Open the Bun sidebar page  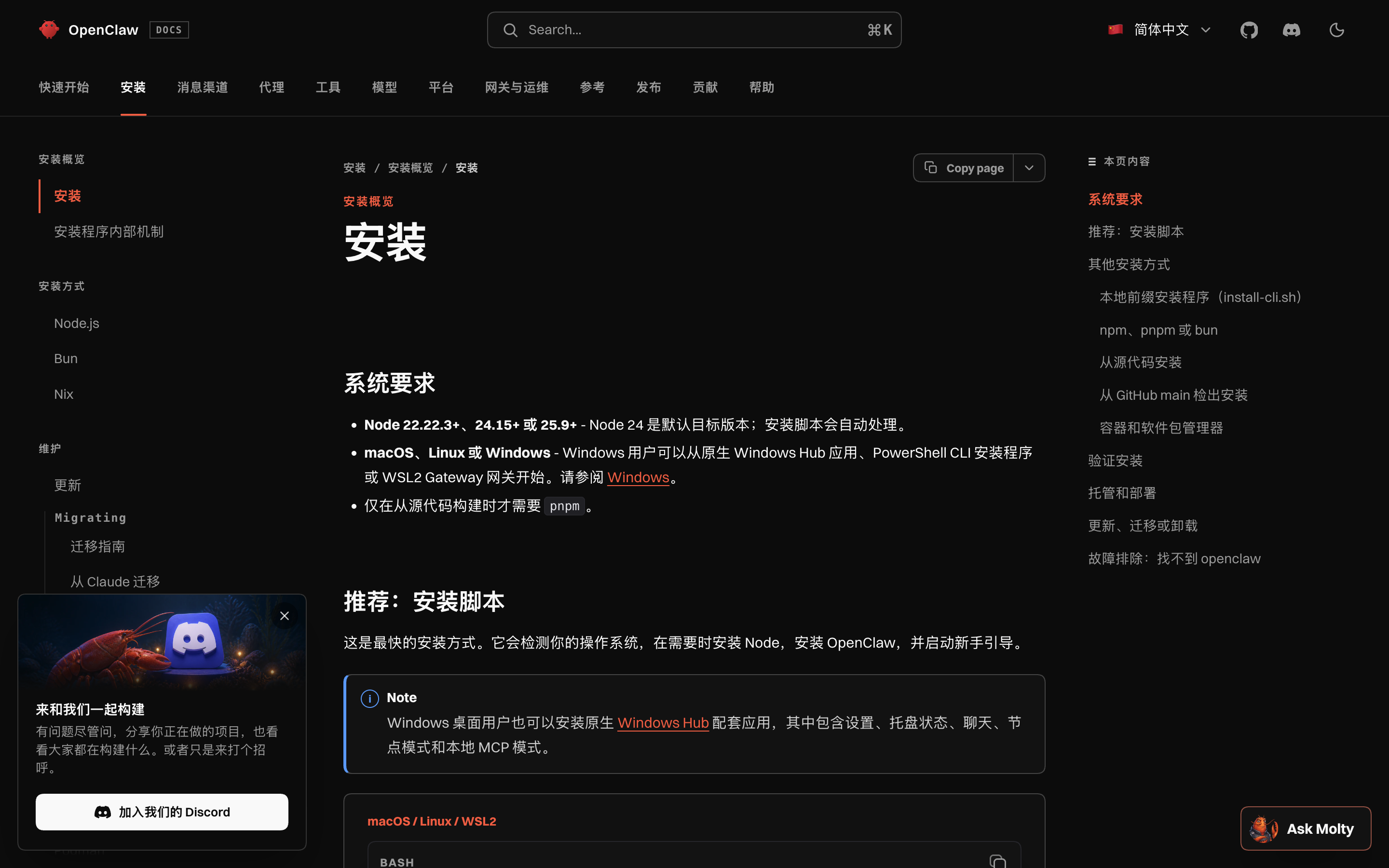point(66,359)
